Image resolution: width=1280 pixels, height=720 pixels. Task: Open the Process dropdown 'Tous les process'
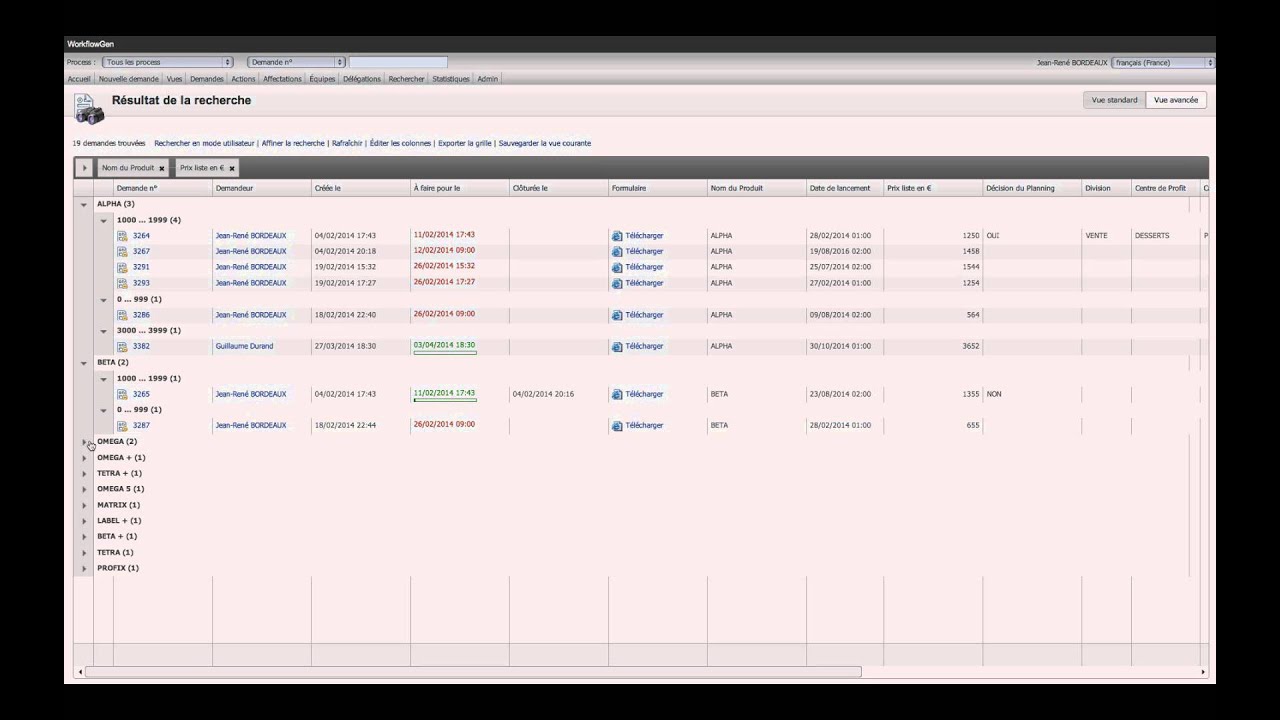(x=168, y=62)
